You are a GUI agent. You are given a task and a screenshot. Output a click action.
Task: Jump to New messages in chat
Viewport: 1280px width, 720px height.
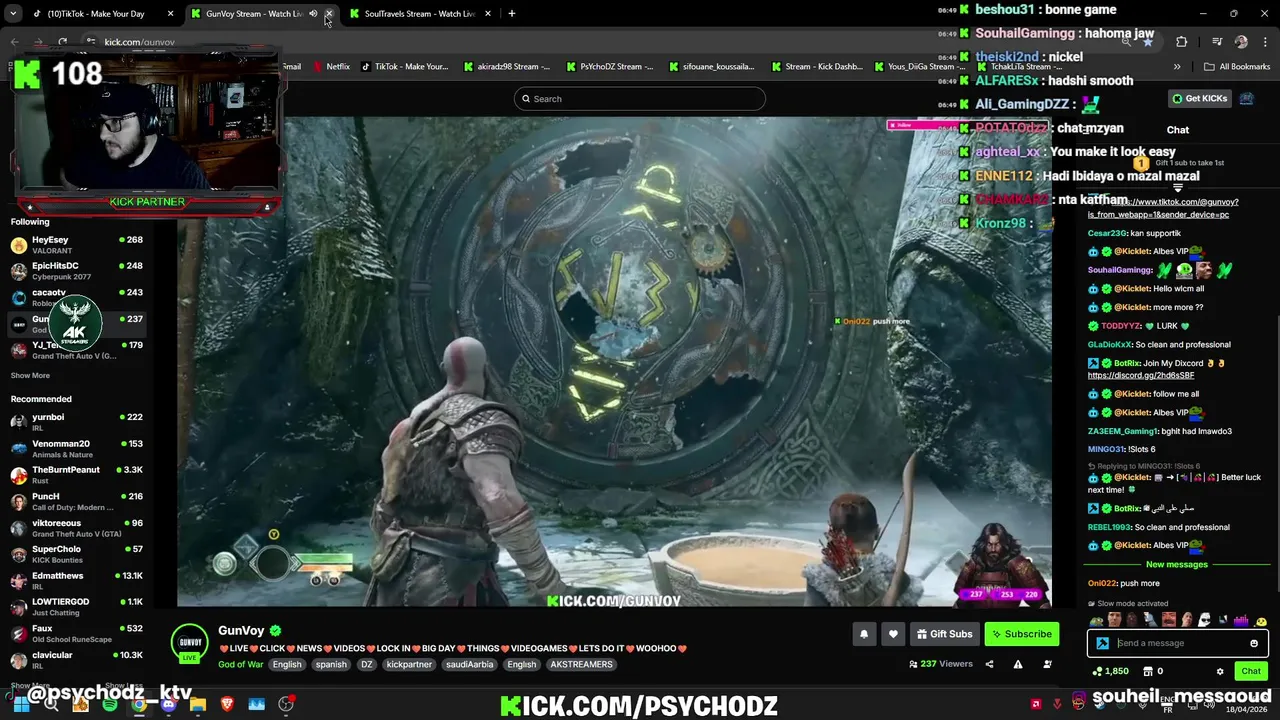pyautogui.click(x=1177, y=564)
